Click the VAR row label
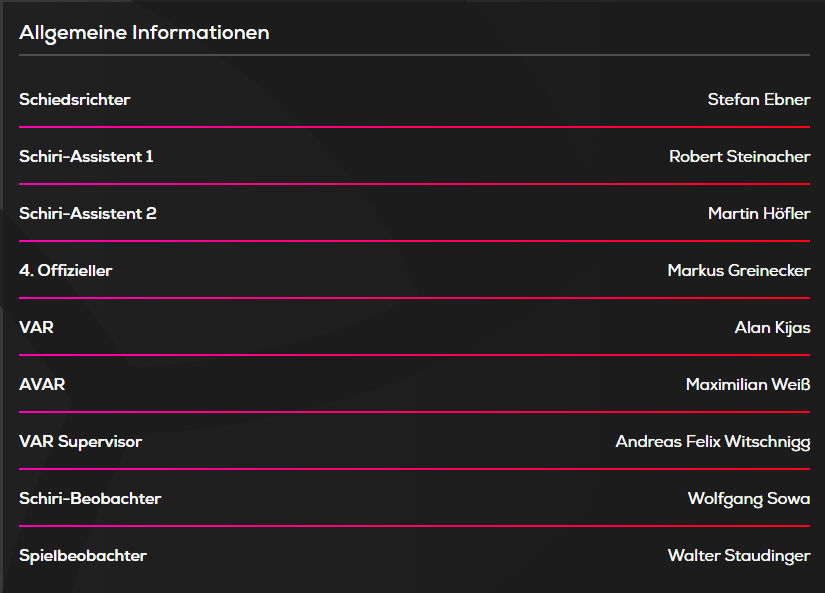This screenshot has height=593, width=825. [36, 328]
